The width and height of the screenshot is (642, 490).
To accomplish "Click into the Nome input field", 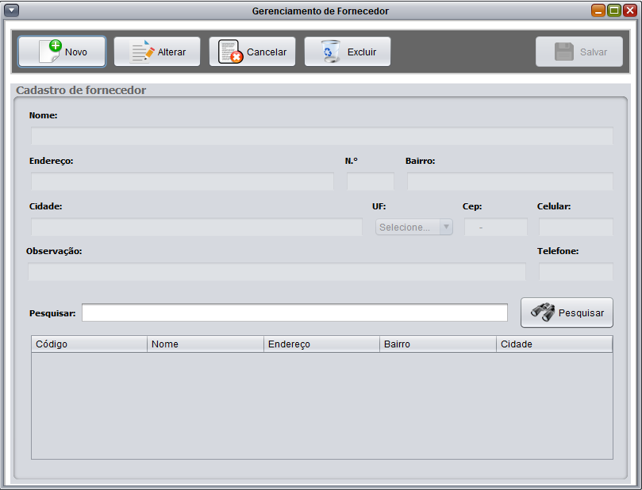I will click(321, 137).
